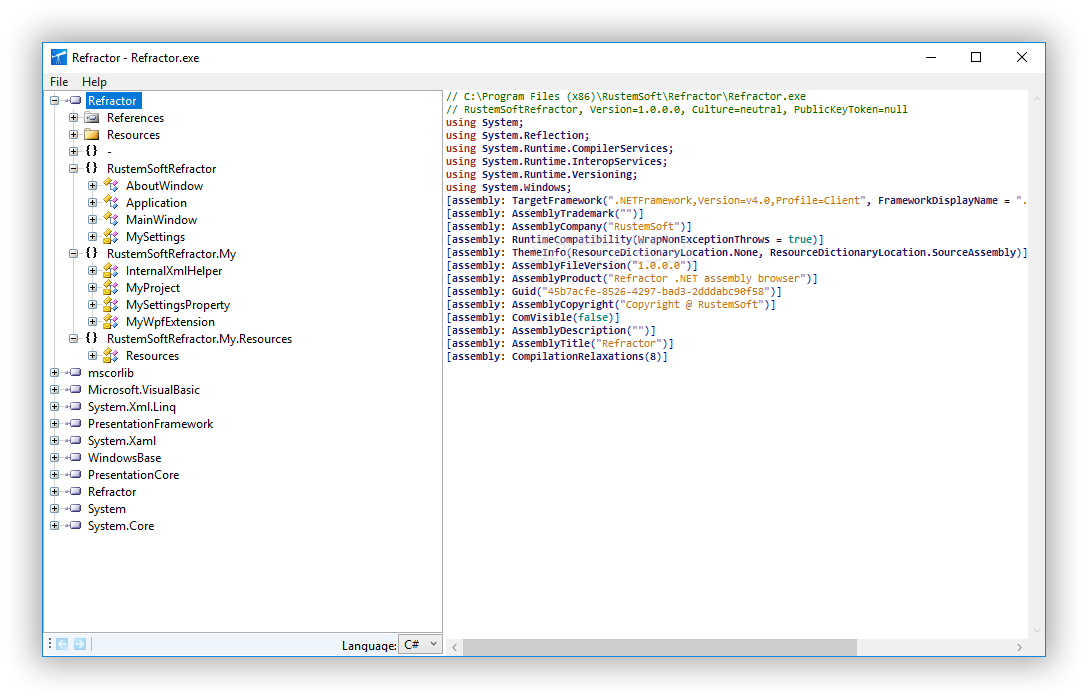
Task: Click the mscorlib assembly icon
Action: [74, 373]
